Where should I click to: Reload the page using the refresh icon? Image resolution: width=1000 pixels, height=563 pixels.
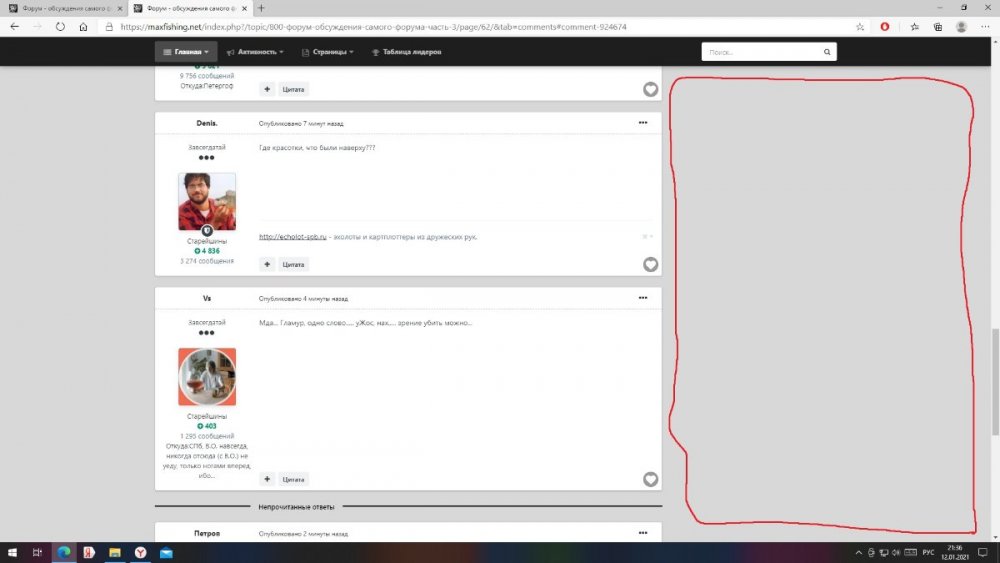coord(60,27)
